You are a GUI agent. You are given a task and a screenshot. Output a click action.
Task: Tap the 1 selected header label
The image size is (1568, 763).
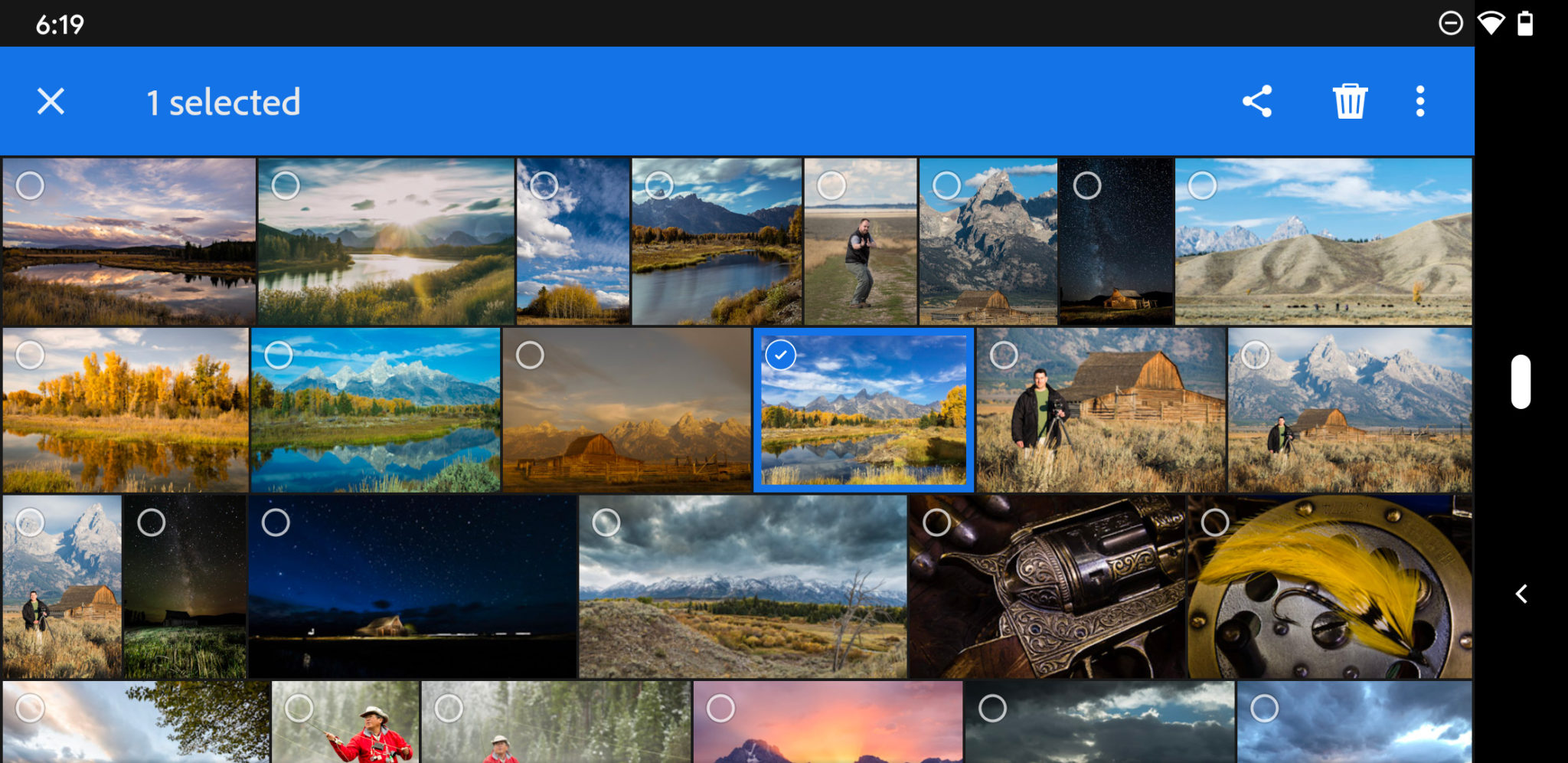[224, 102]
